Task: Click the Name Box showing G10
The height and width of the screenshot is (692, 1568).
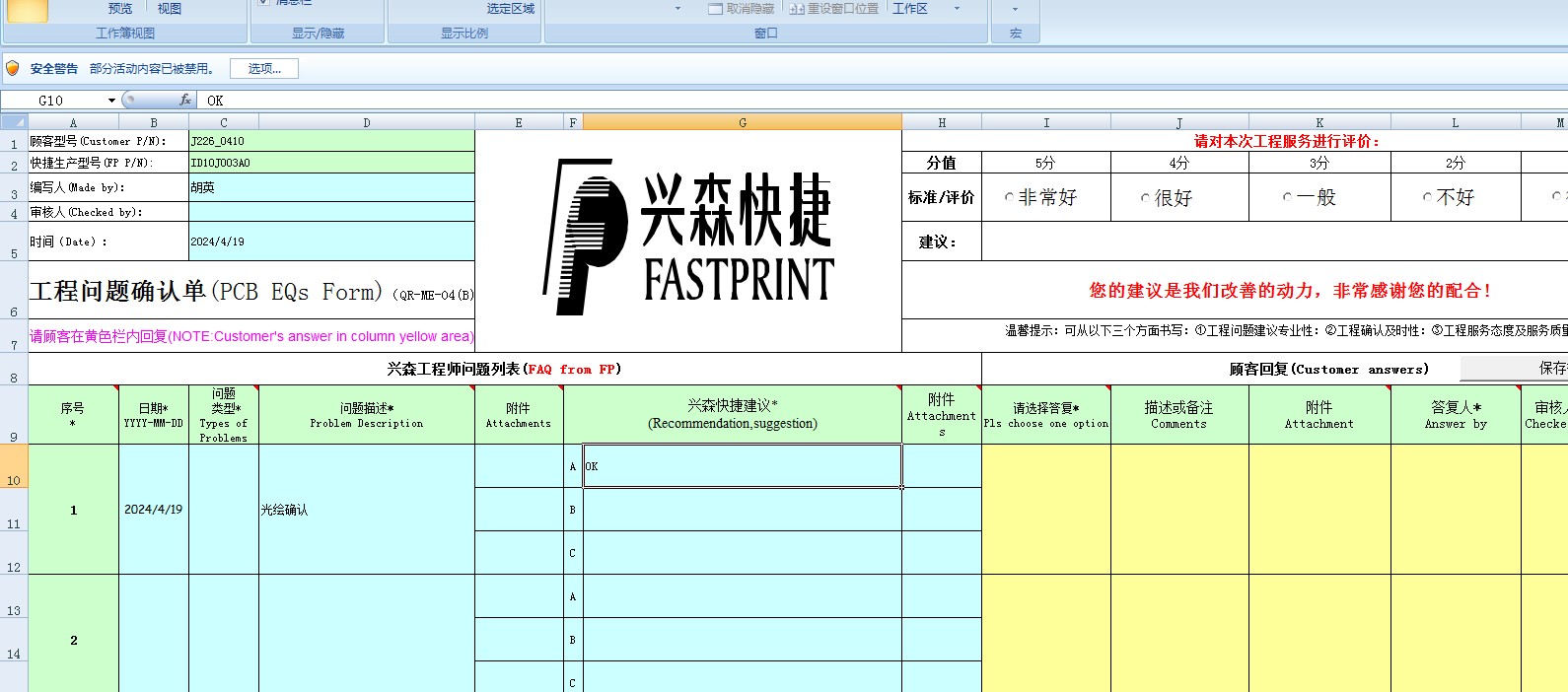Action: click(x=51, y=101)
